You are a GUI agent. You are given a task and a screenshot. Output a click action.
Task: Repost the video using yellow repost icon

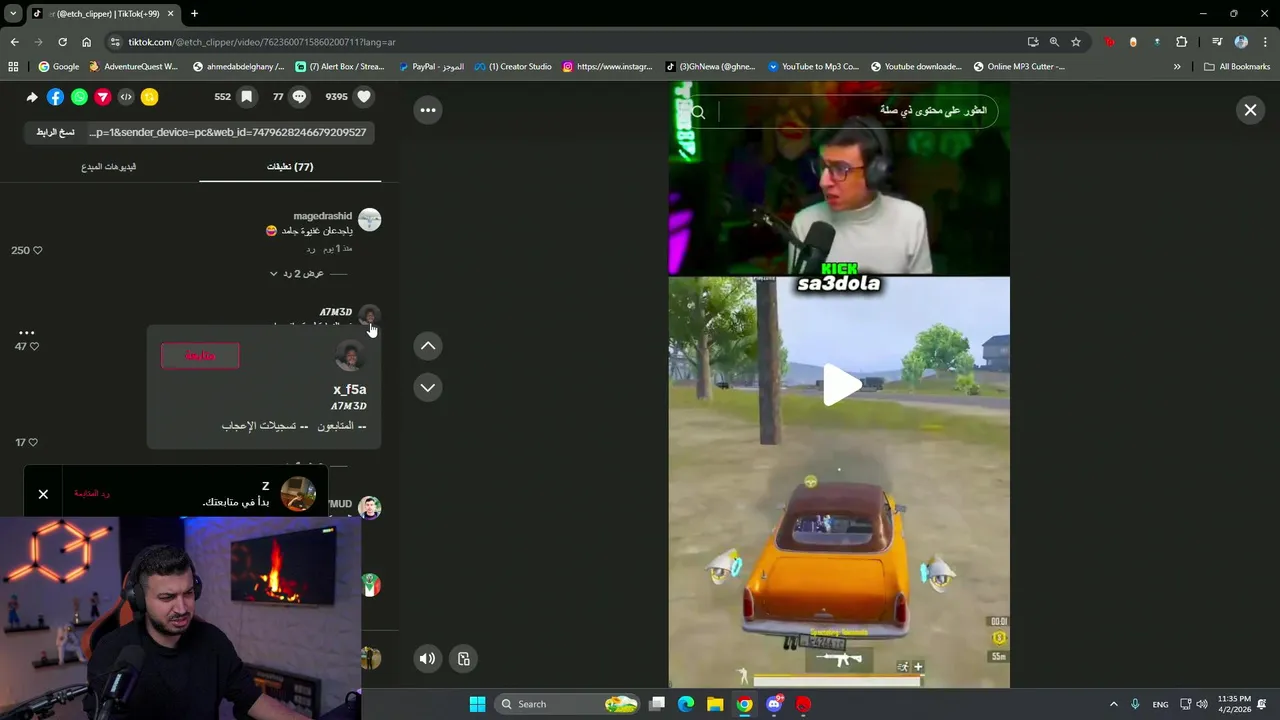click(149, 97)
